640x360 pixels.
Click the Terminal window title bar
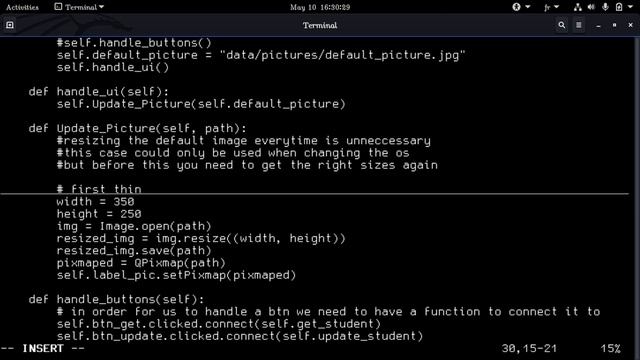(x=320, y=25)
